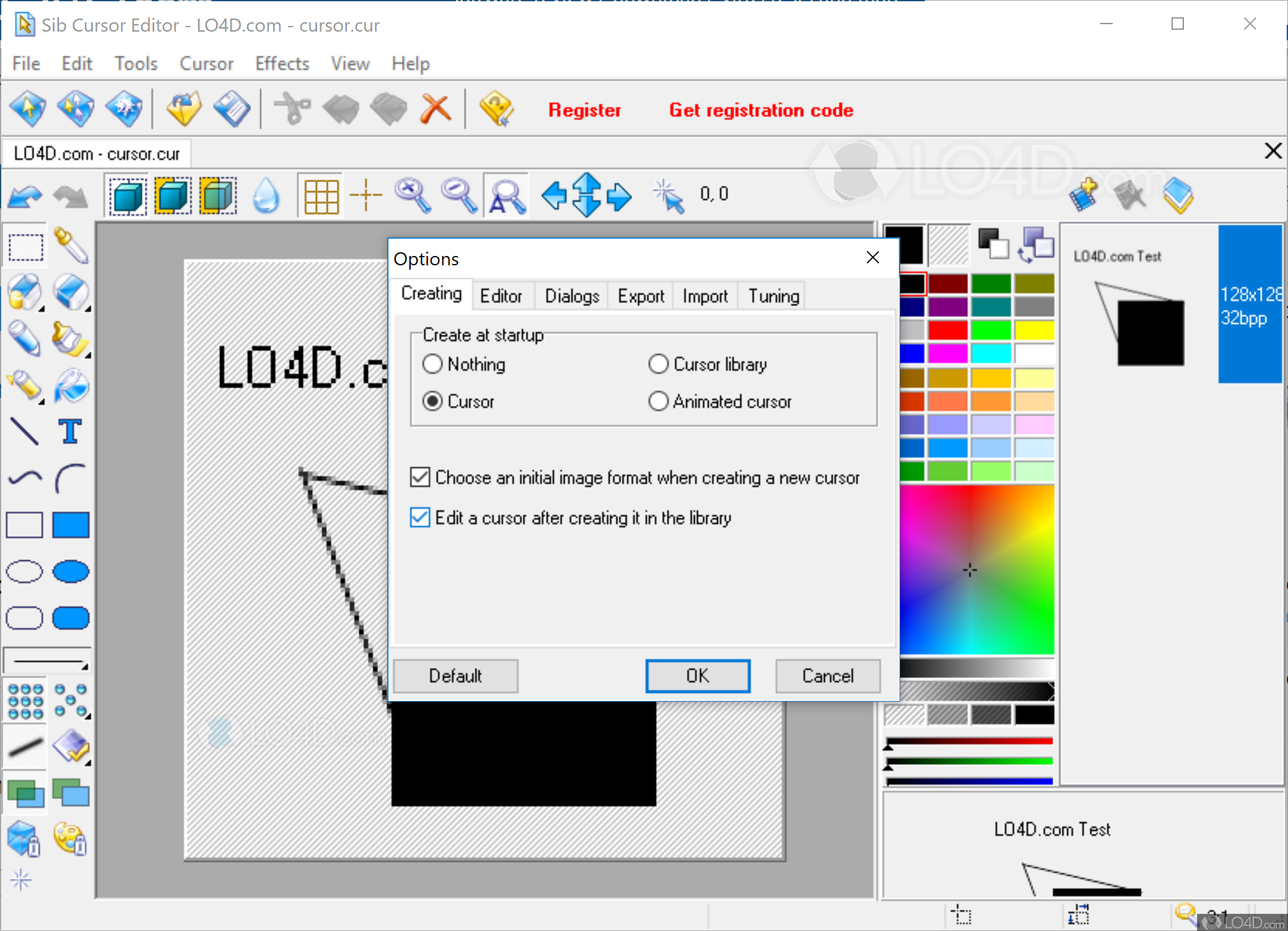Screen dimensions: 1288x931
Task: Click the Undo arrow icon
Action: click(25, 195)
